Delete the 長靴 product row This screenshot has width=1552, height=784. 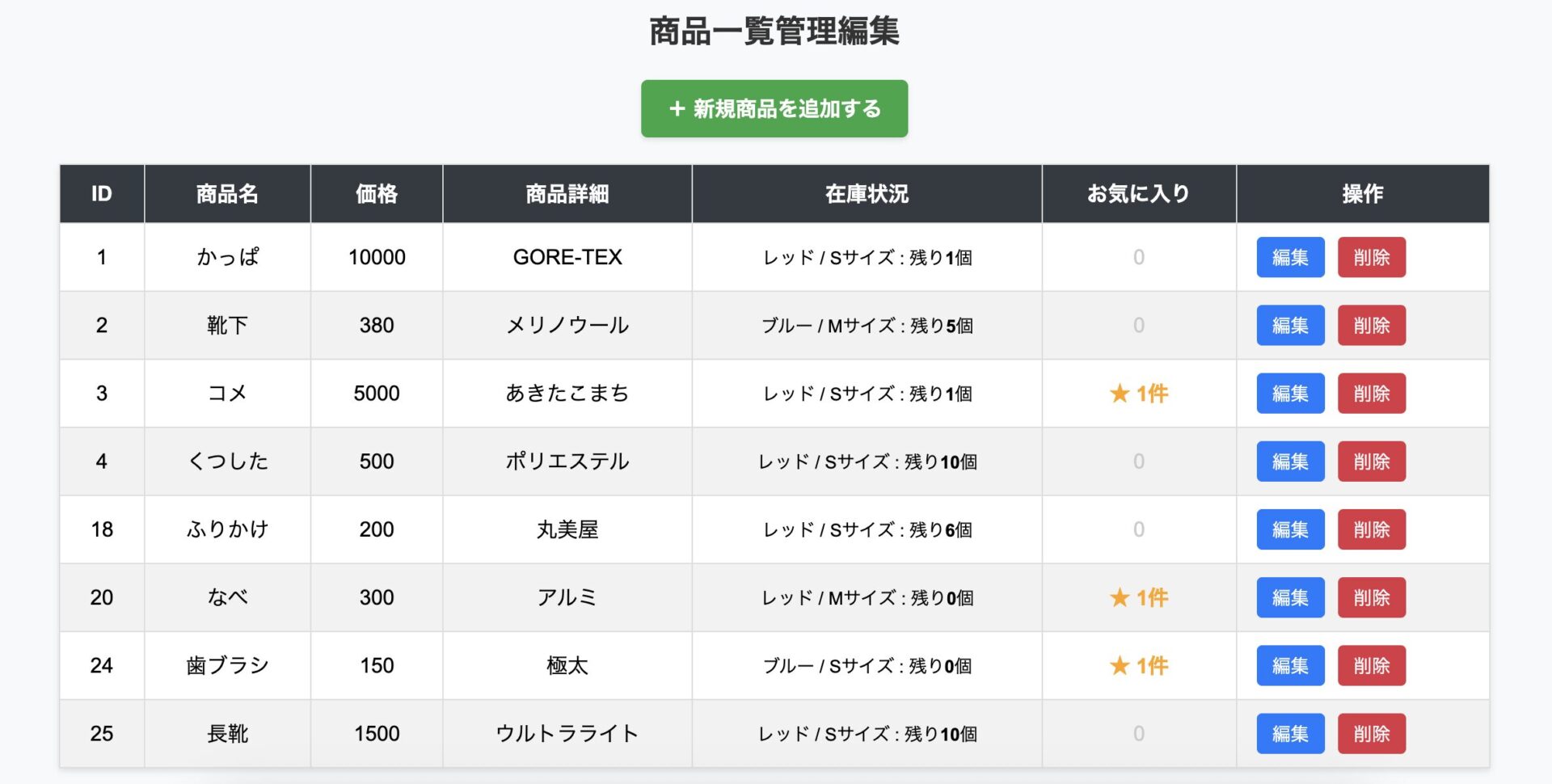click(x=1372, y=734)
